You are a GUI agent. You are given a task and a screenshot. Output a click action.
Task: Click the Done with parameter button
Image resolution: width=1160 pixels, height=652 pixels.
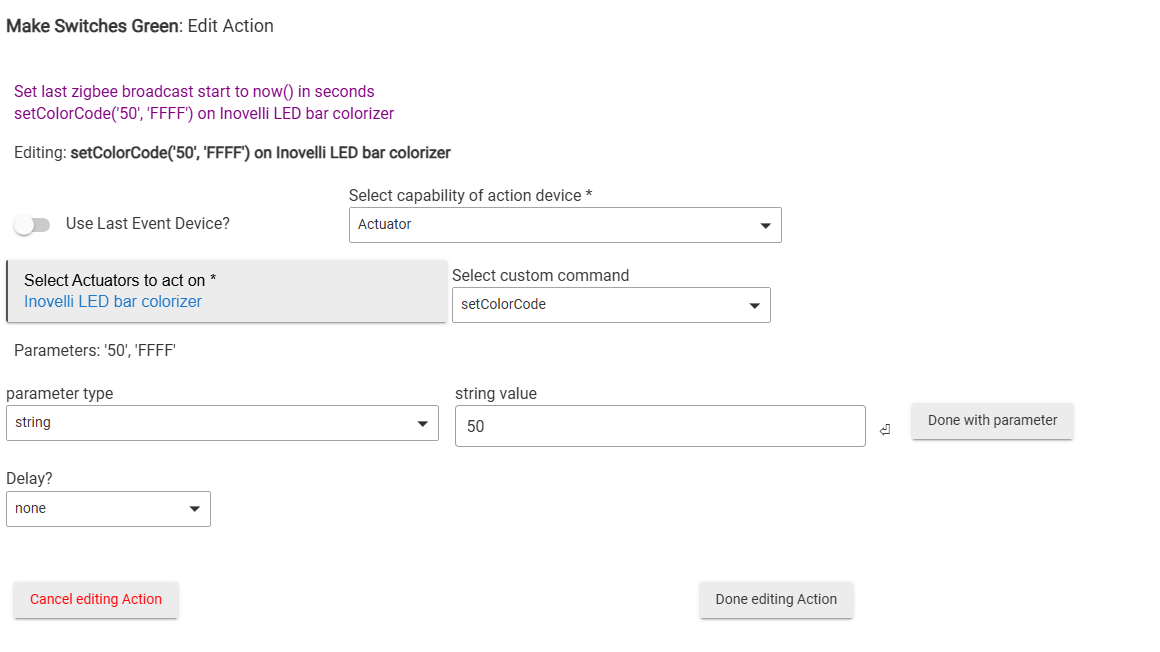click(992, 421)
